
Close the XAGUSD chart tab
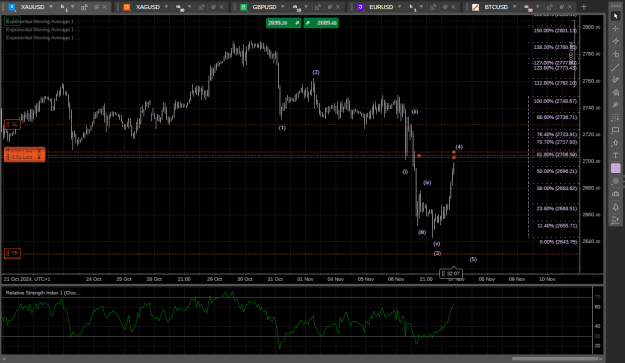[222, 7]
